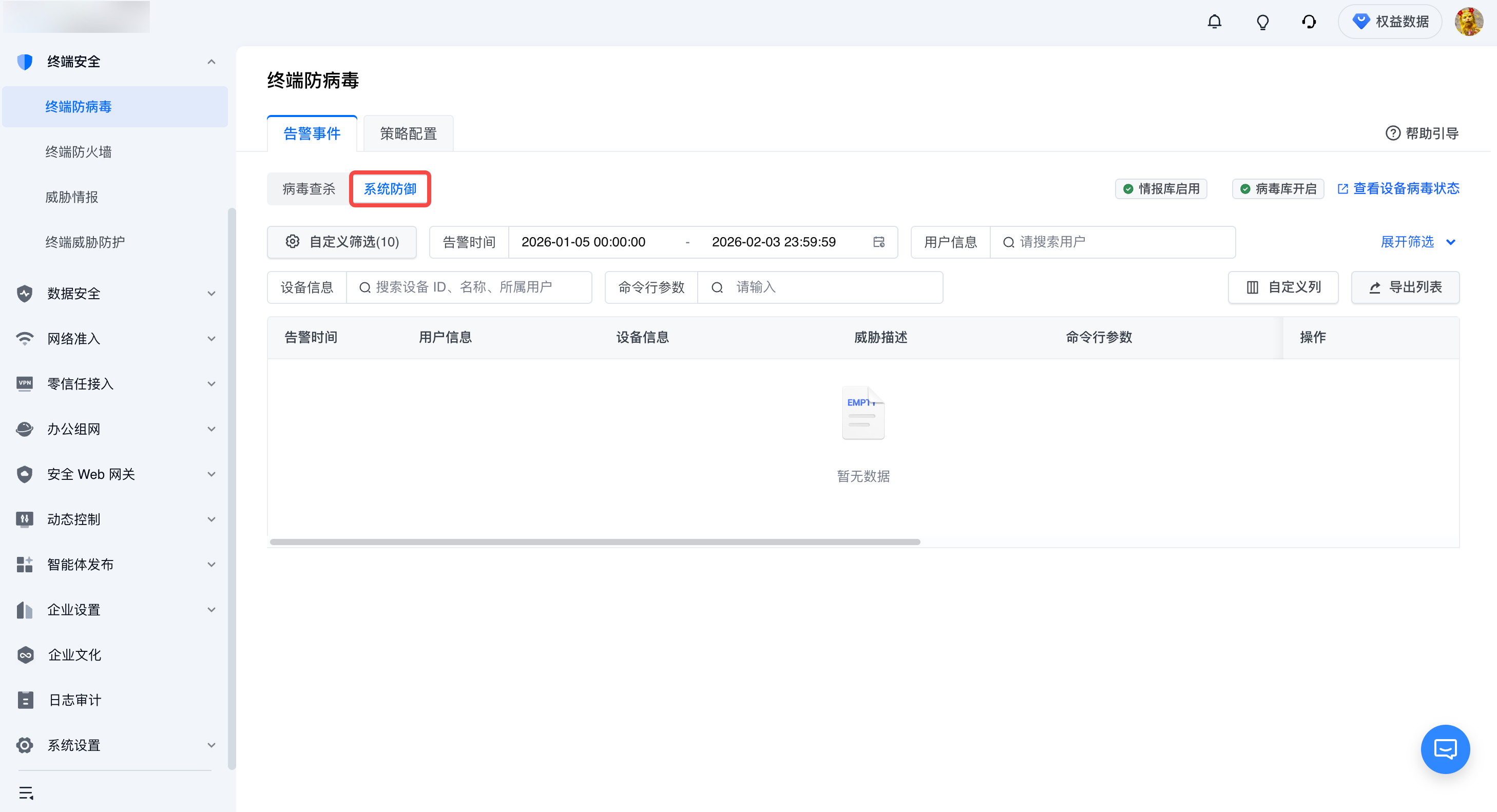
Task: Click the 请搜索用户 search field
Action: 1112,242
